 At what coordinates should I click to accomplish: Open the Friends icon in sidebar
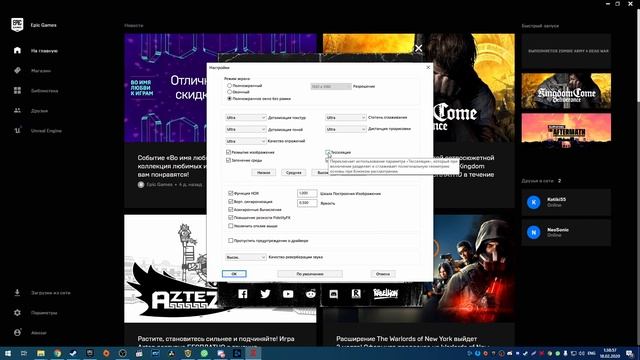pyautogui.click(x=17, y=111)
